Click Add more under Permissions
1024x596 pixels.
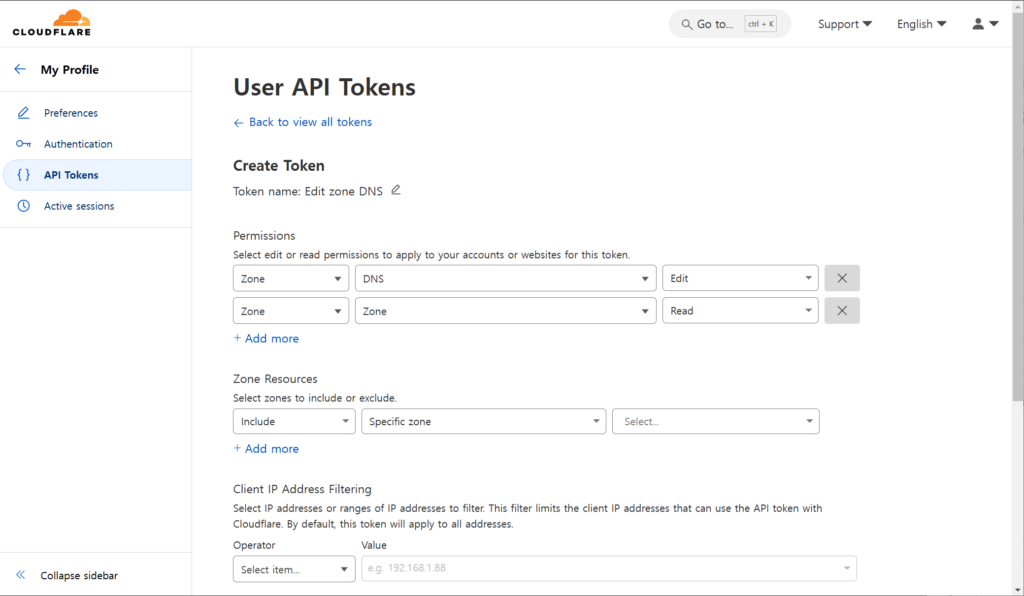click(x=266, y=339)
